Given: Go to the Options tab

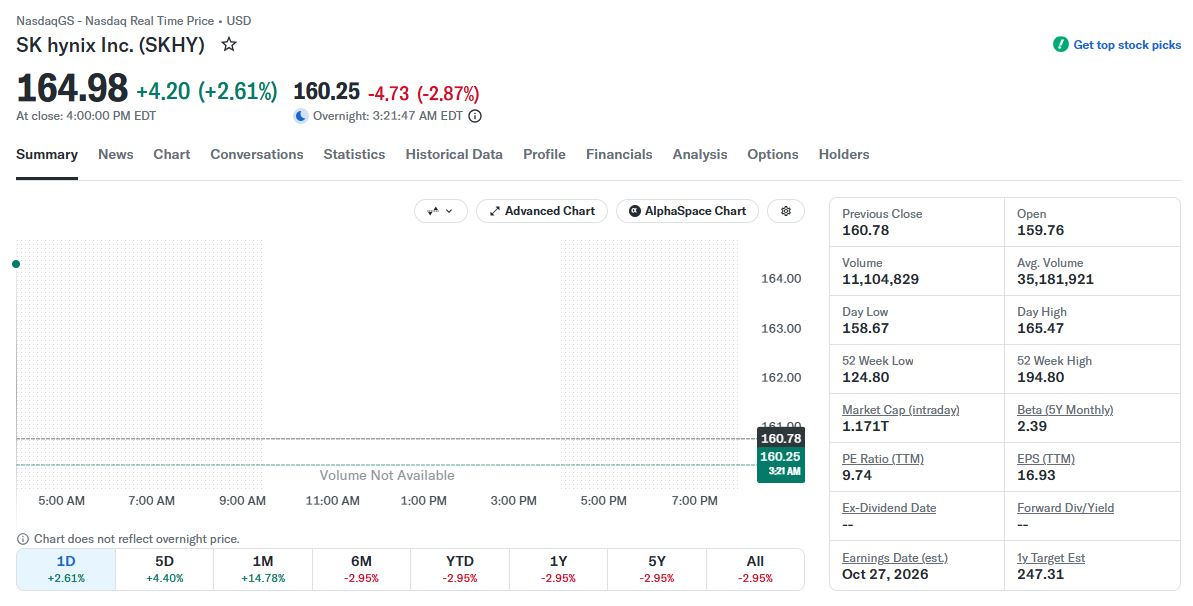Looking at the screenshot, I should click(x=773, y=155).
